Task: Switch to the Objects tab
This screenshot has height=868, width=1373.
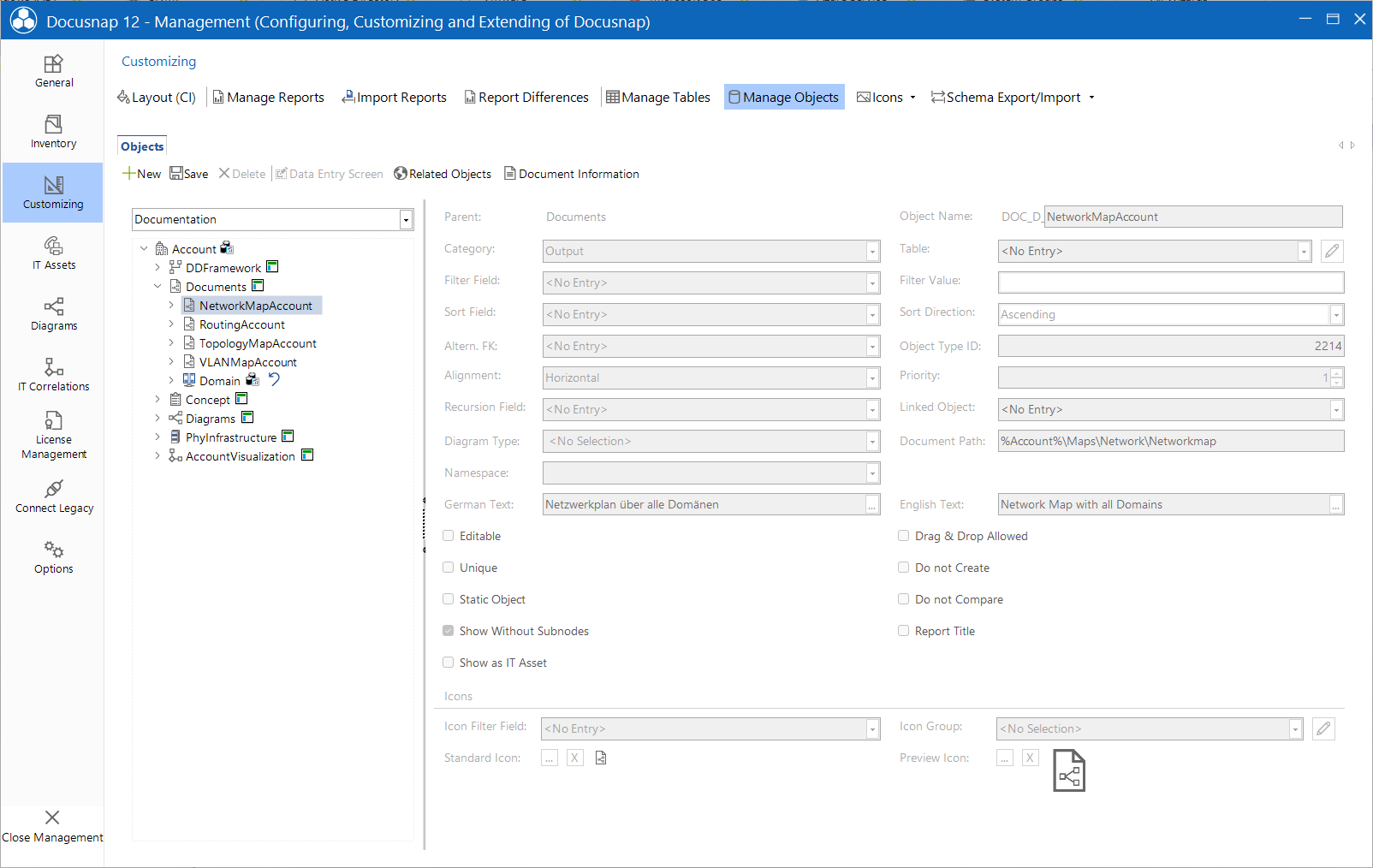Action: tap(142, 146)
